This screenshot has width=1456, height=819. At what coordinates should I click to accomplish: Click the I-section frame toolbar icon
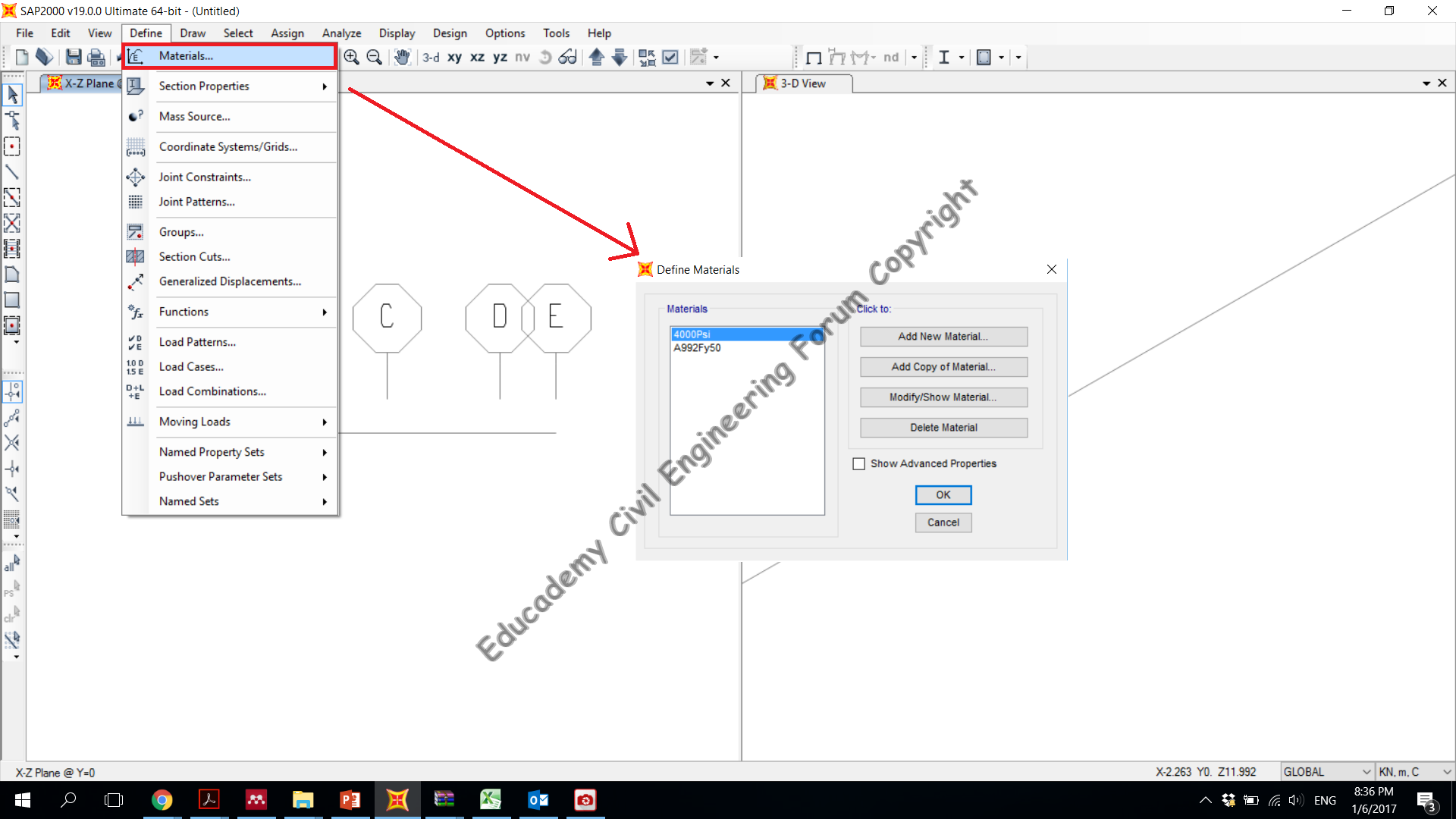(944, 57)
